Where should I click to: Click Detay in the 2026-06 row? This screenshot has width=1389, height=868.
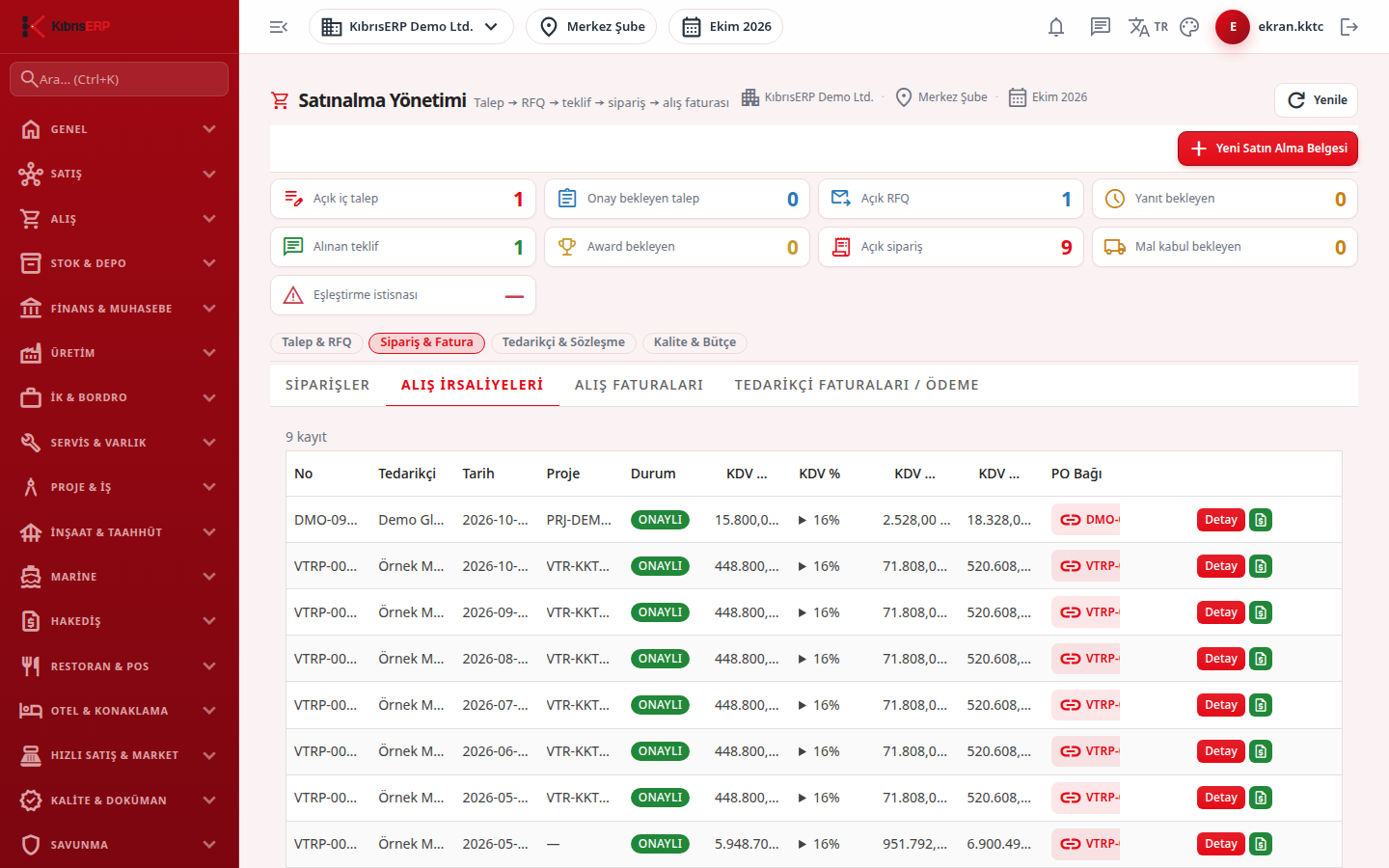point(1221,751)
